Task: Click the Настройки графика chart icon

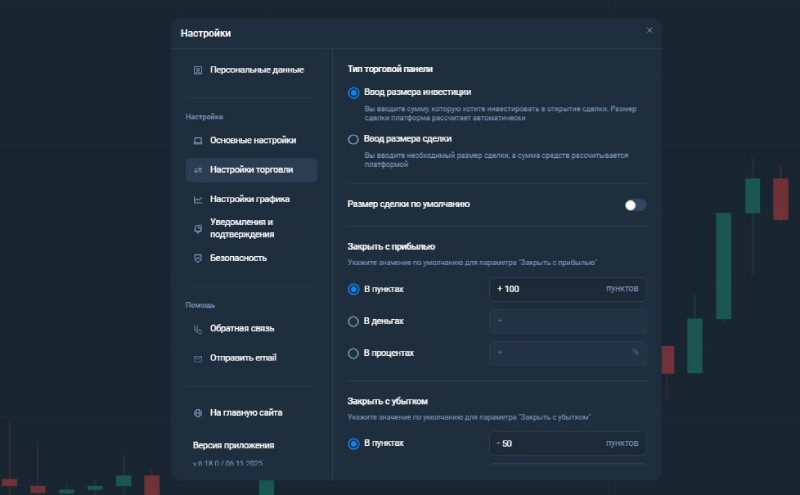Action: tap(198, 199)
